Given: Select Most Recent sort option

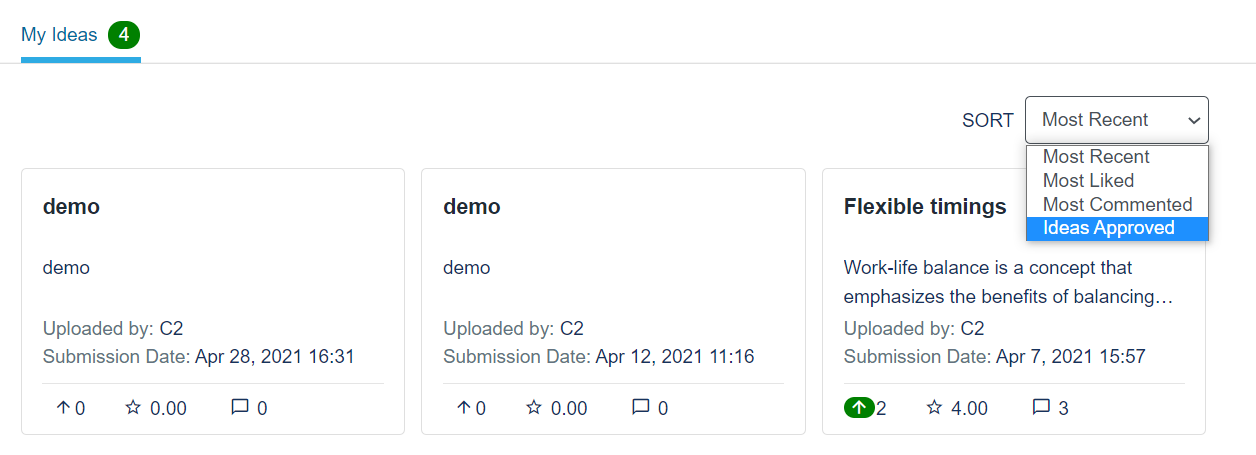Looking at the screenshot, I should click(x=1096, y=157).
